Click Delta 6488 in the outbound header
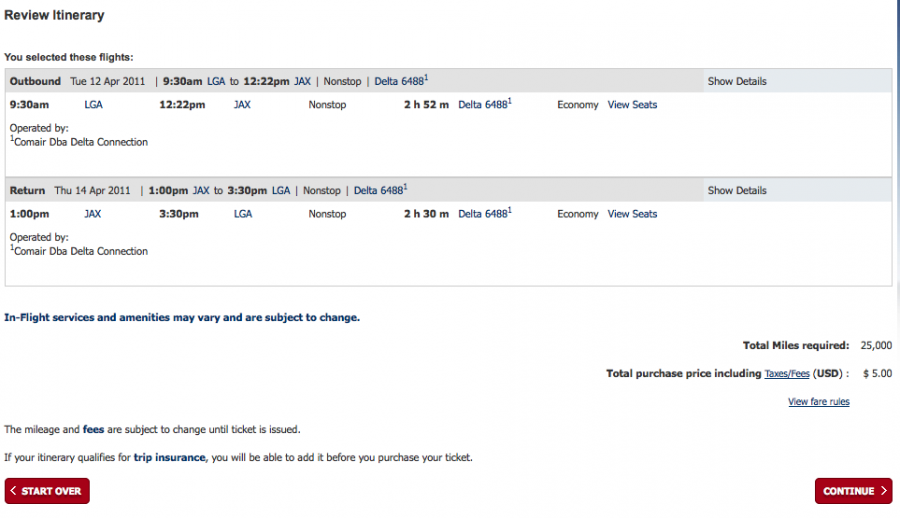Image resolution: width=900 pixels, height=518 pixels. tap(399, 81)
